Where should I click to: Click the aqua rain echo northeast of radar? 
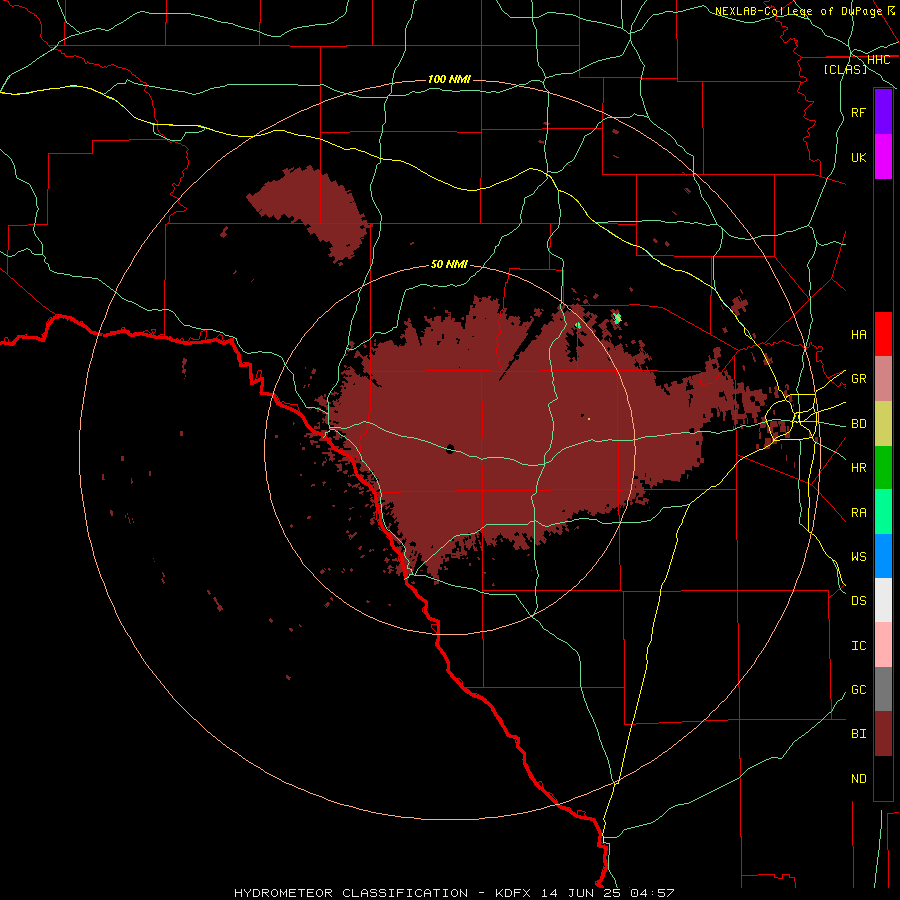coord(617,317)
